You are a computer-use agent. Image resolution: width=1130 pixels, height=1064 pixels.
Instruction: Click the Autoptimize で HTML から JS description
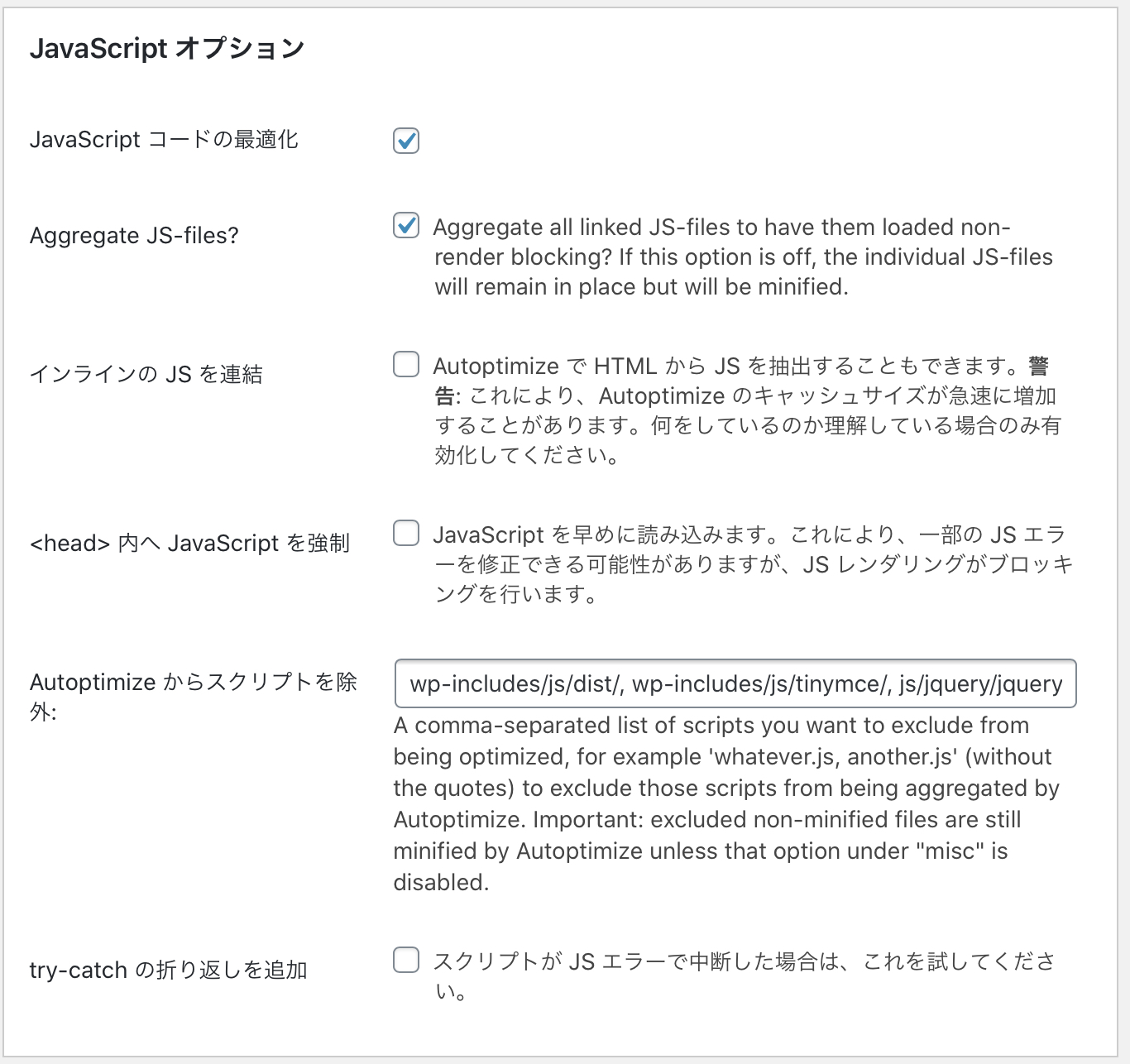[747, 410]
